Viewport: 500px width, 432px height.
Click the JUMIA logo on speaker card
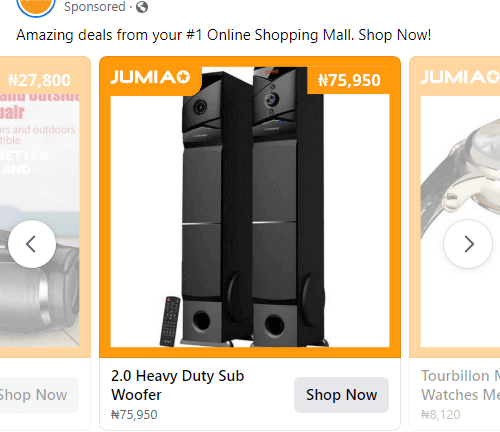click(x=150, y=77)
